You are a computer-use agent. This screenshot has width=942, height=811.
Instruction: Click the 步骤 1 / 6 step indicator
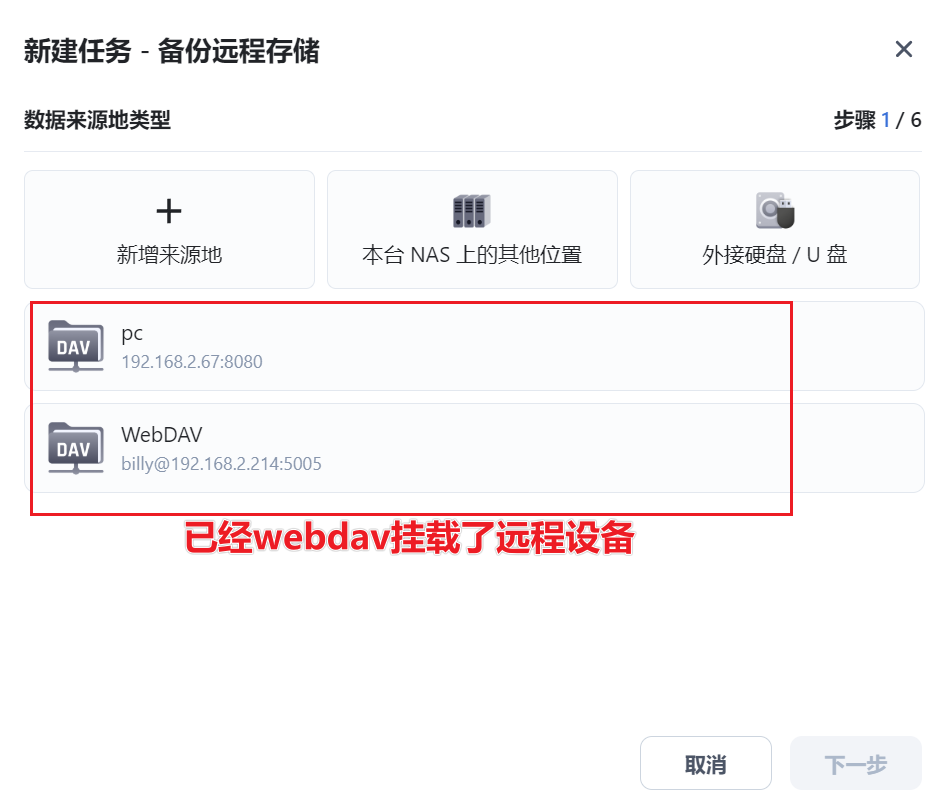(x=877, y=120)
